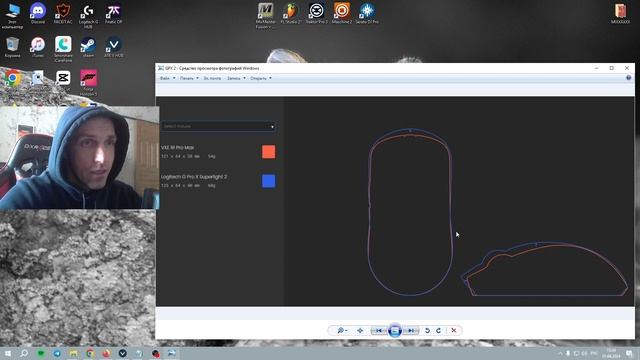Show hidden system tray icons
The image size is (640, 360).
click(x=560, y=353)
